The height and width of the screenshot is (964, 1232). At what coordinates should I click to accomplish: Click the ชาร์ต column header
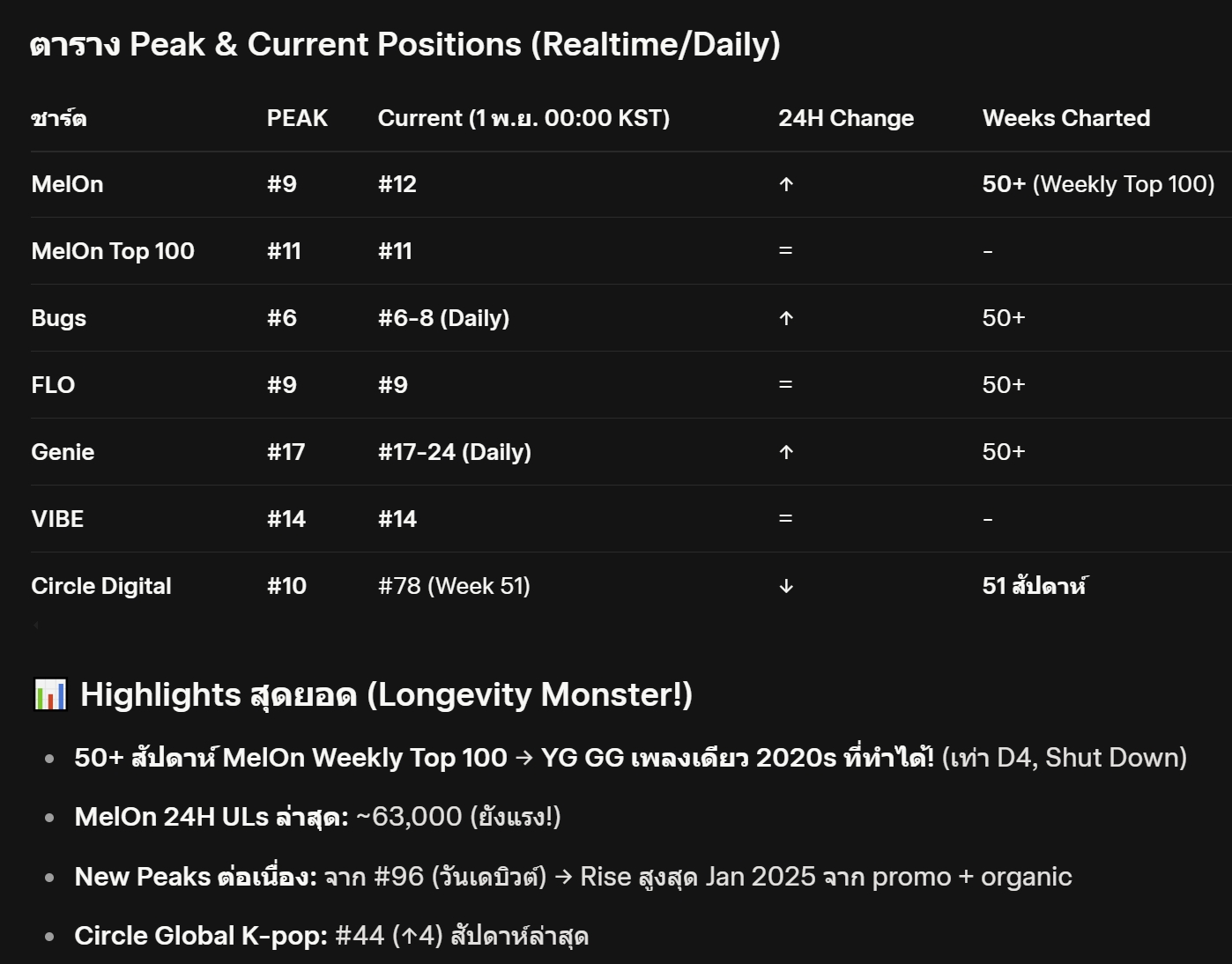click(x=59, y=118)
